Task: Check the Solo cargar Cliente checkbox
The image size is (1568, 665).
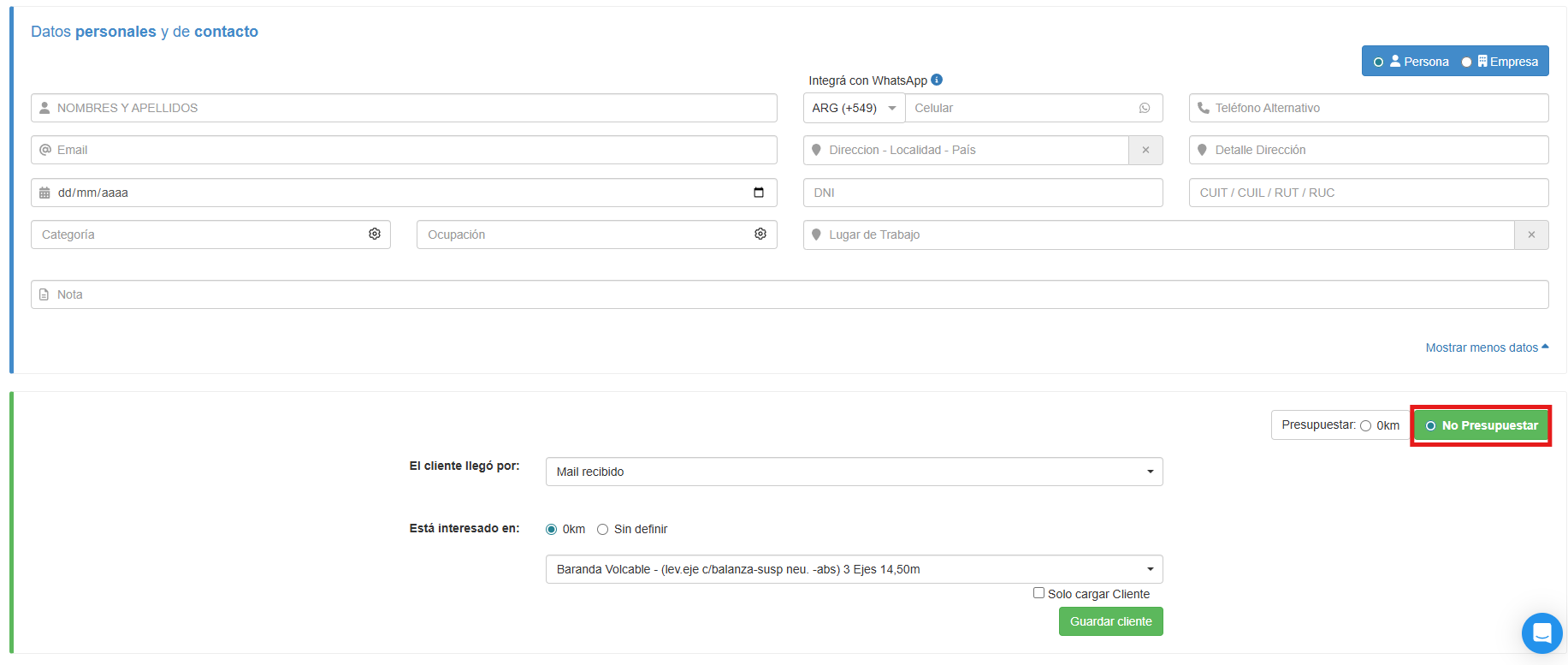Action: tap(1038, 592)
